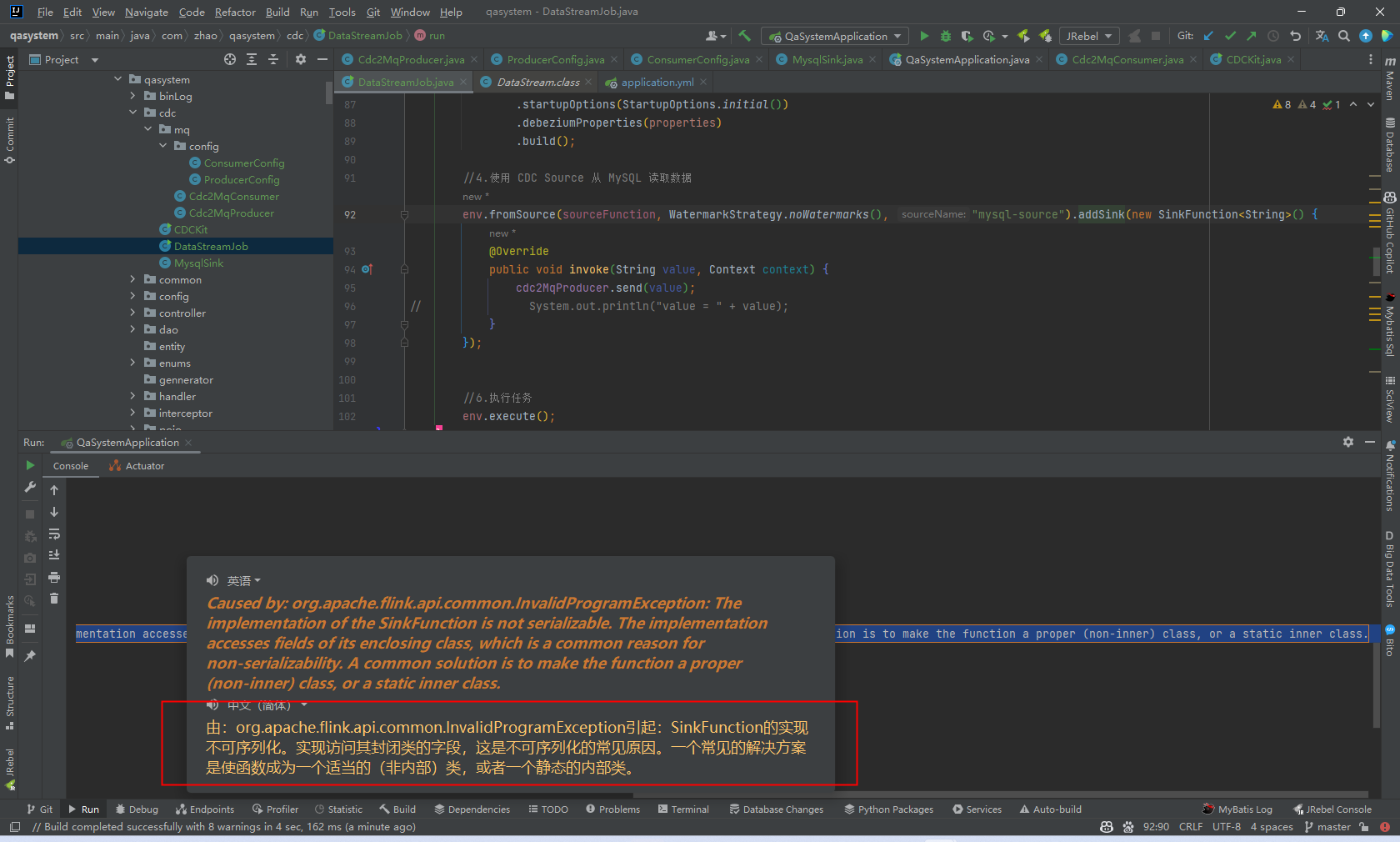Viewport: 1400px width, 842px height.
Task: Open the QaSystemApplication run configuration dropdown
Action: (837, 36)
